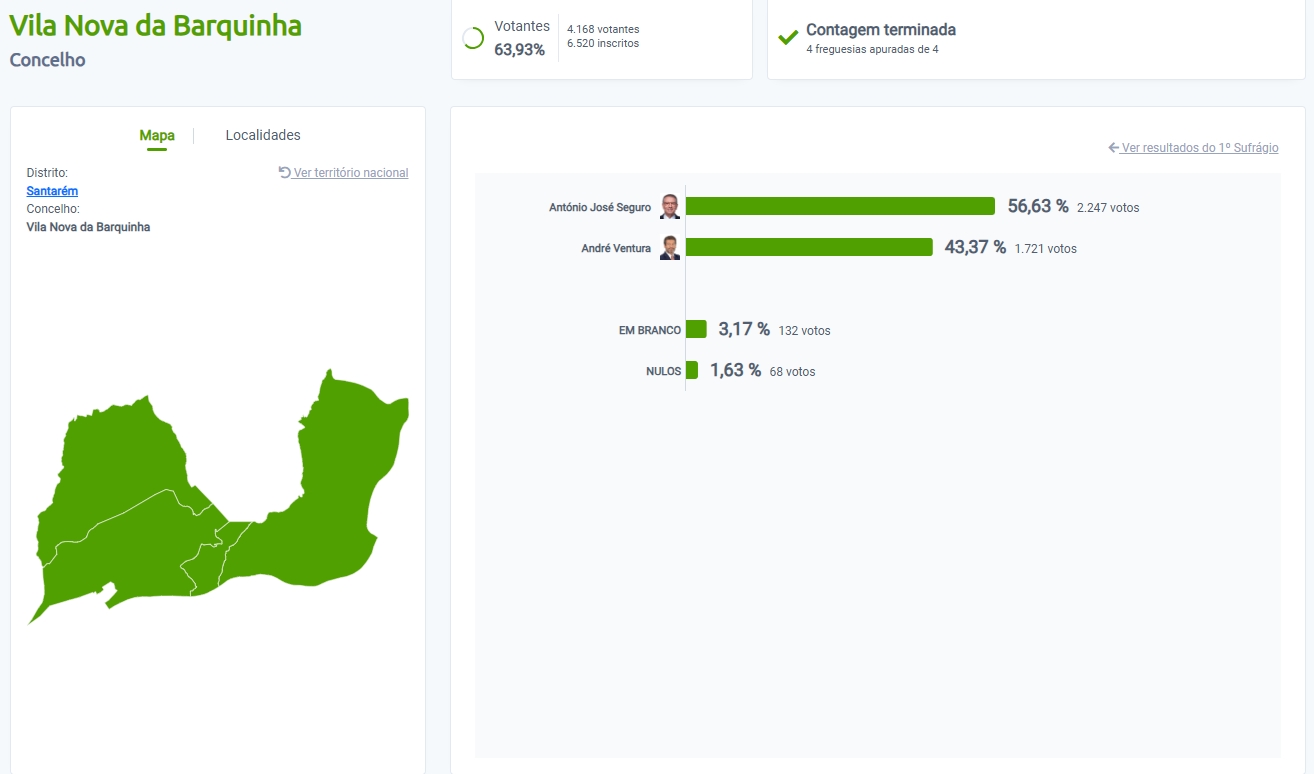1314x774 pixels.
Task: Click the 56,63 % result percentage
Action: [x=1038, y=206]
